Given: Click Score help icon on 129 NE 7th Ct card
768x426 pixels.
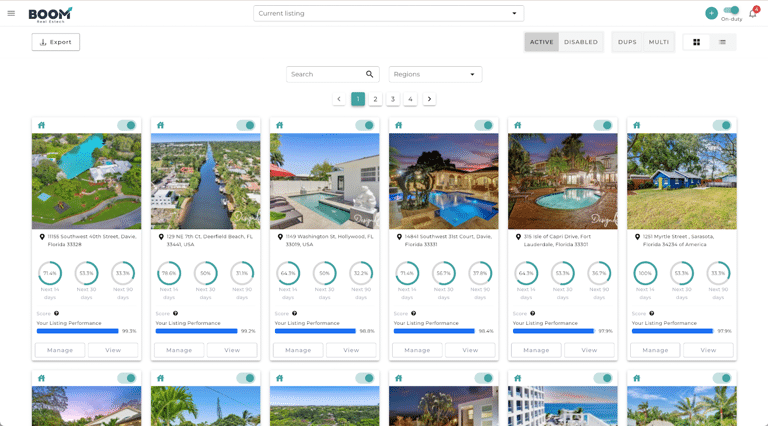Looking at the screenshot, I should [175, 313].
